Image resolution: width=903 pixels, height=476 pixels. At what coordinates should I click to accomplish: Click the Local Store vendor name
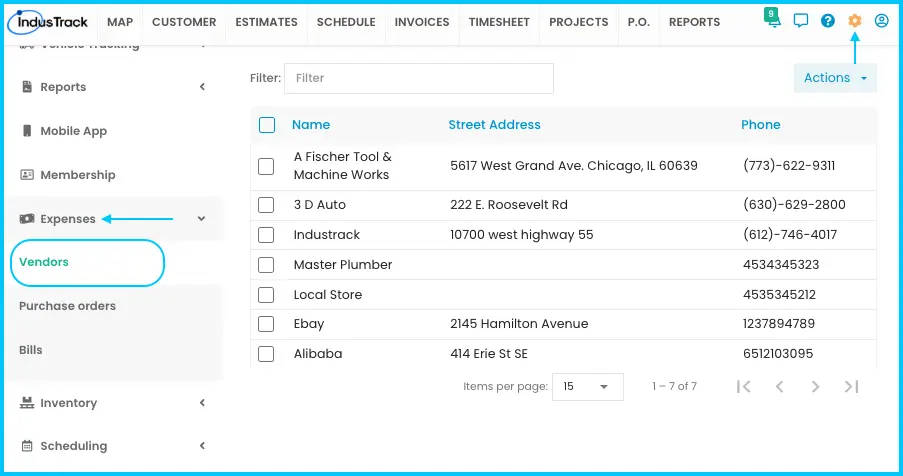pos(328,295)
